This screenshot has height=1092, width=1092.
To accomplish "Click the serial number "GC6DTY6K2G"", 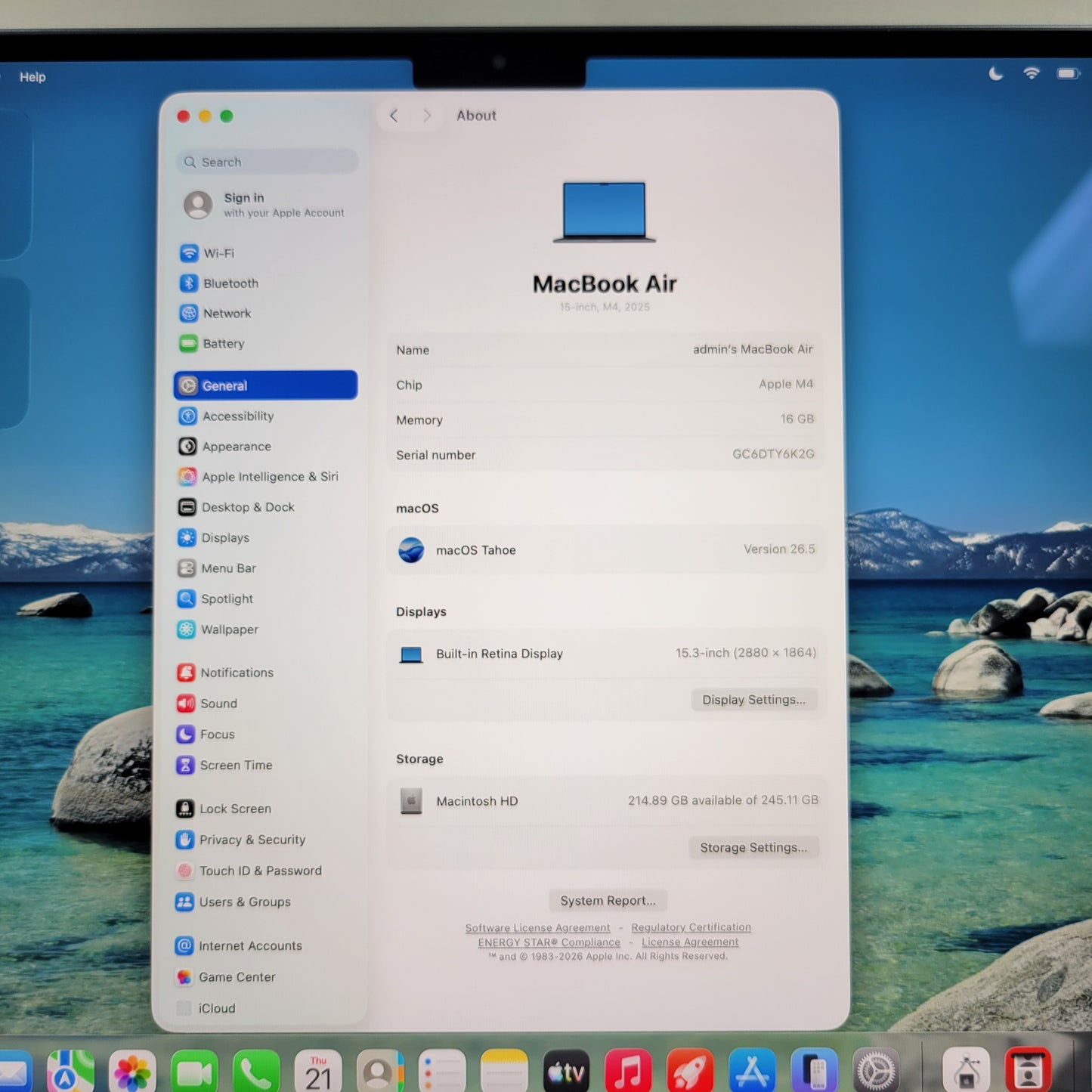I will 773,454.
